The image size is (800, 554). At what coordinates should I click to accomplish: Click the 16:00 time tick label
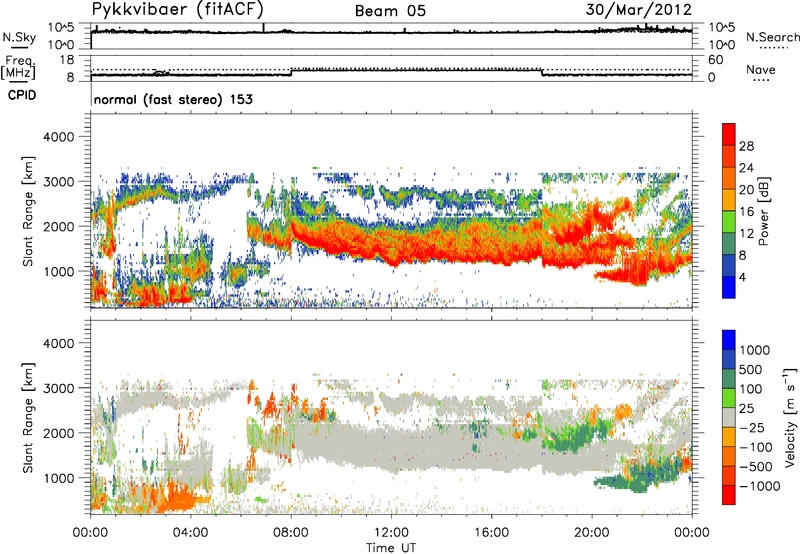pyautogui.click(x=492, y=533)
